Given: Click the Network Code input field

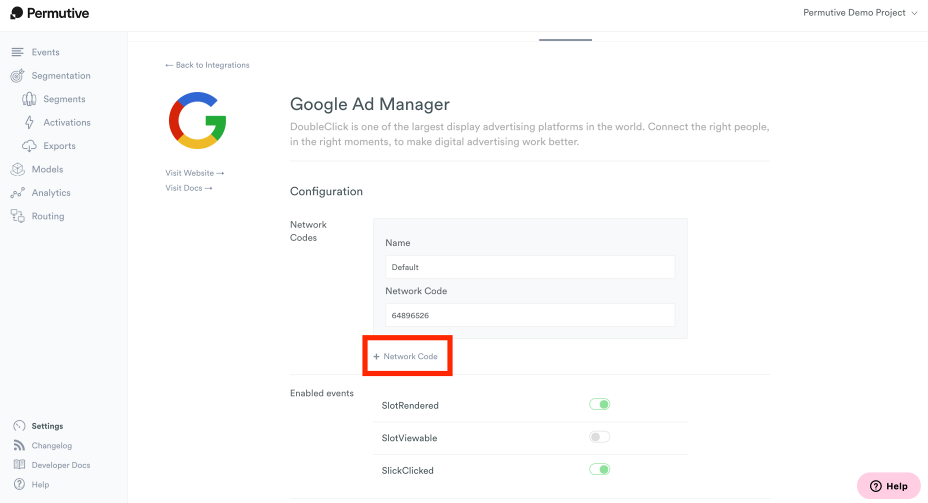Looking at the screenshot, I should pyautogui.click(x=530, y=315).
